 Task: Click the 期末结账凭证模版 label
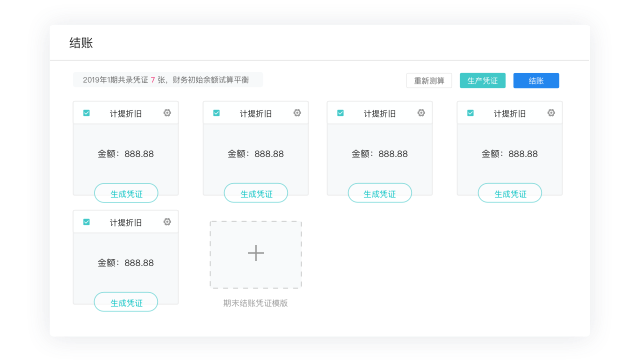(x=256, y=303)
